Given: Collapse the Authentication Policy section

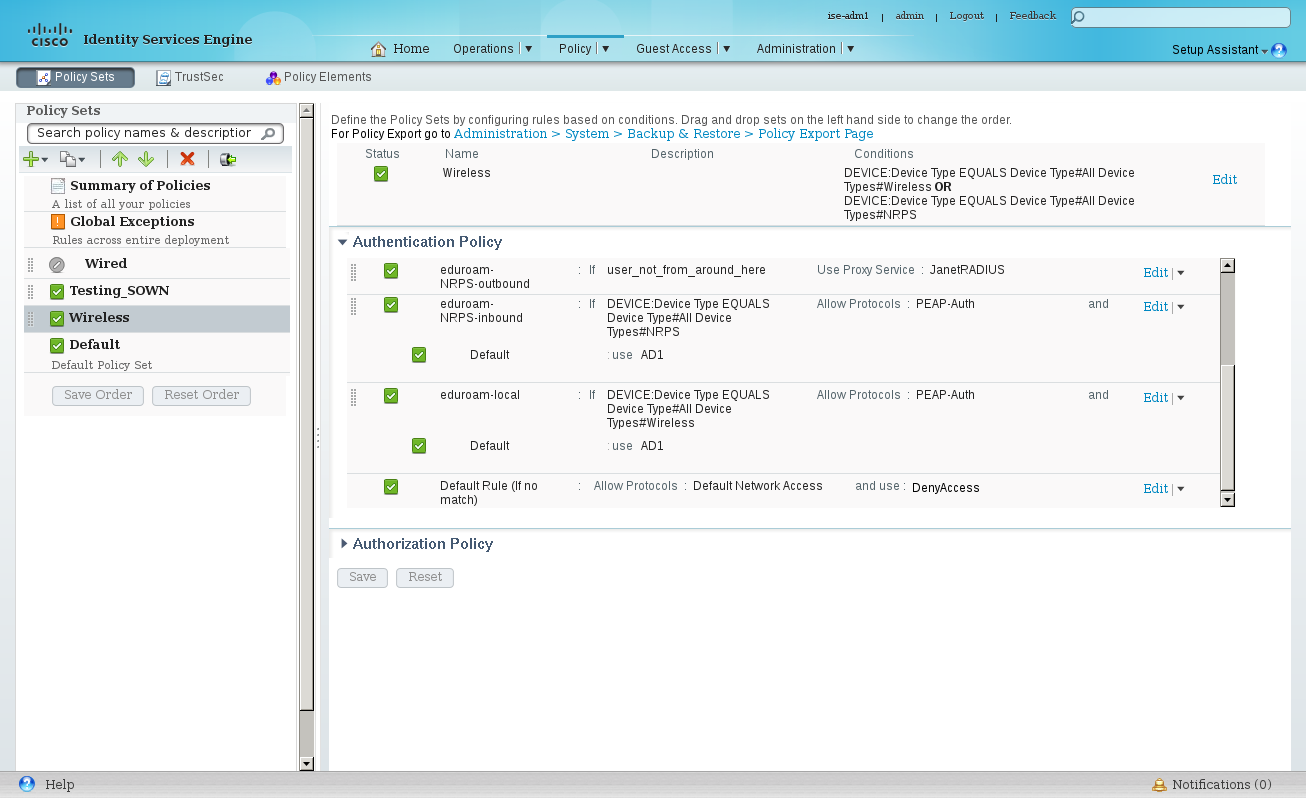Looking at the screenshot, I should point(343,242).
